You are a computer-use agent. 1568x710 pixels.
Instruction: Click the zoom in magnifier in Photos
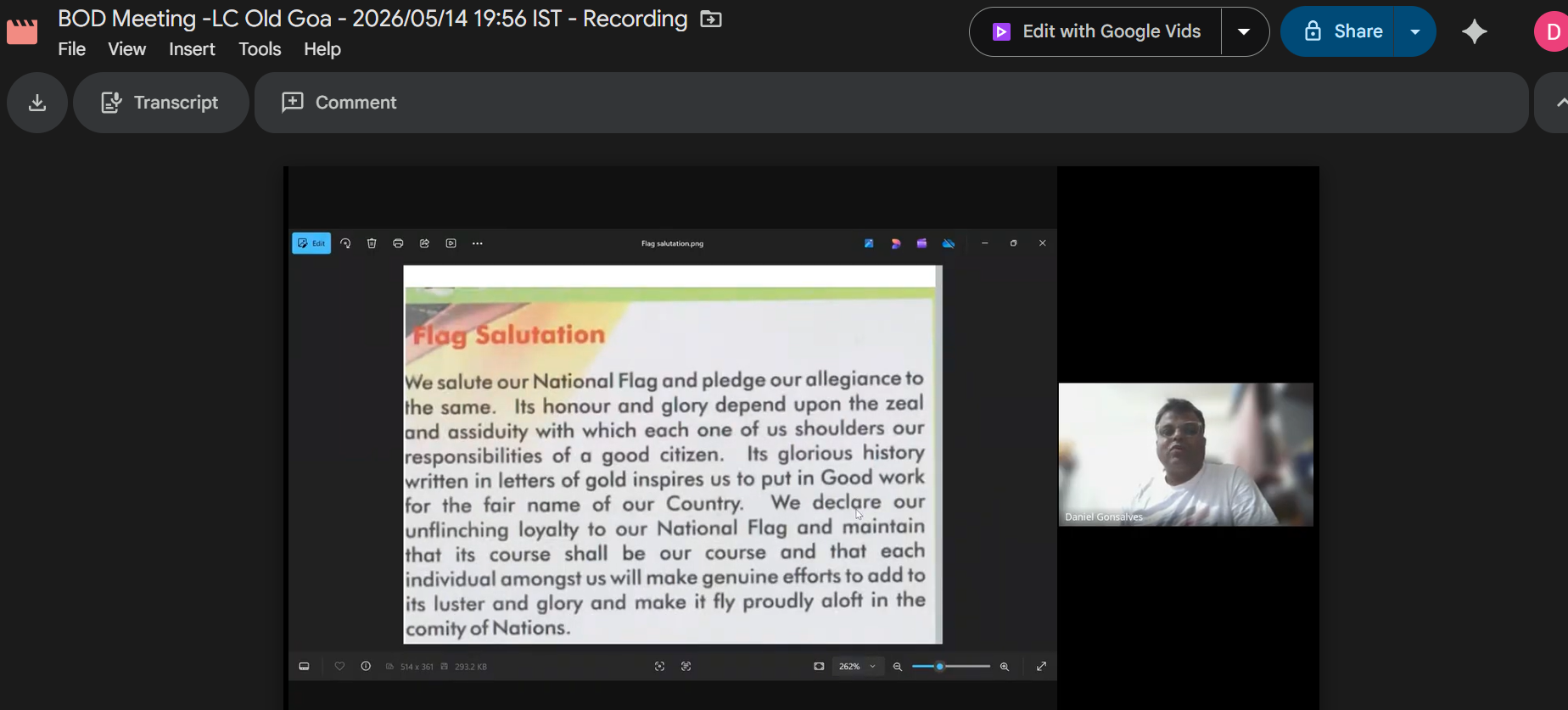1005,667
